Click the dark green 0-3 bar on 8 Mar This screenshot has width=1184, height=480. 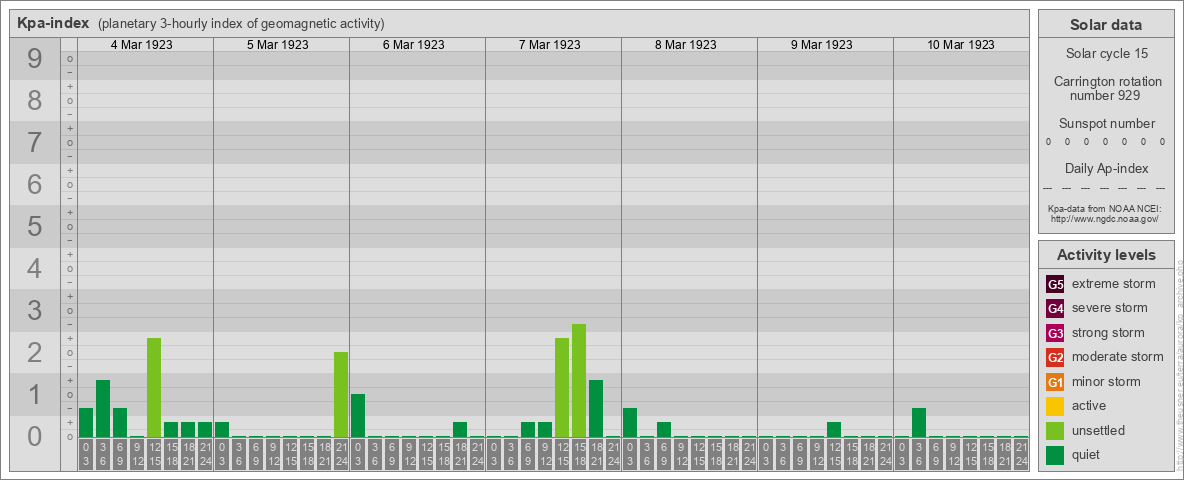click(630, 423)
